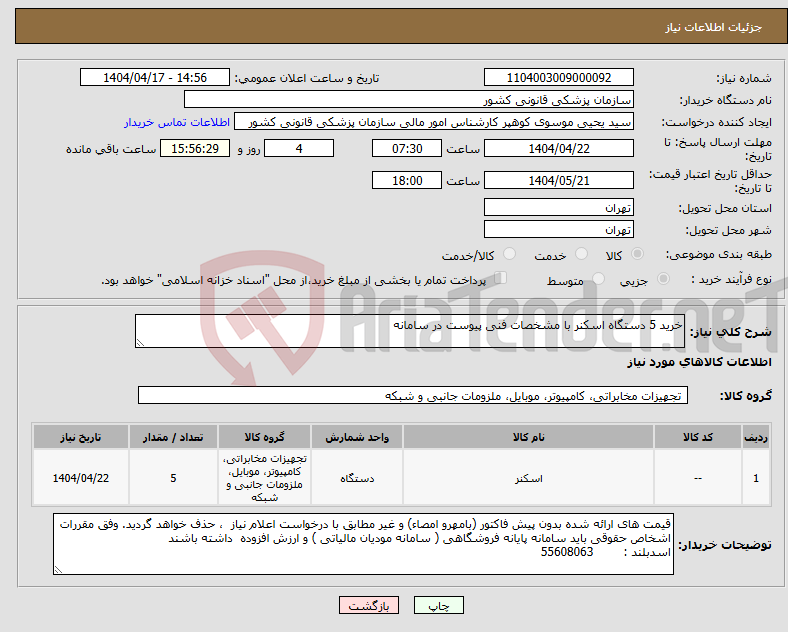788x632 pixels.
Task: Click the row number 1 cell
Action: (x=755, y=478)
